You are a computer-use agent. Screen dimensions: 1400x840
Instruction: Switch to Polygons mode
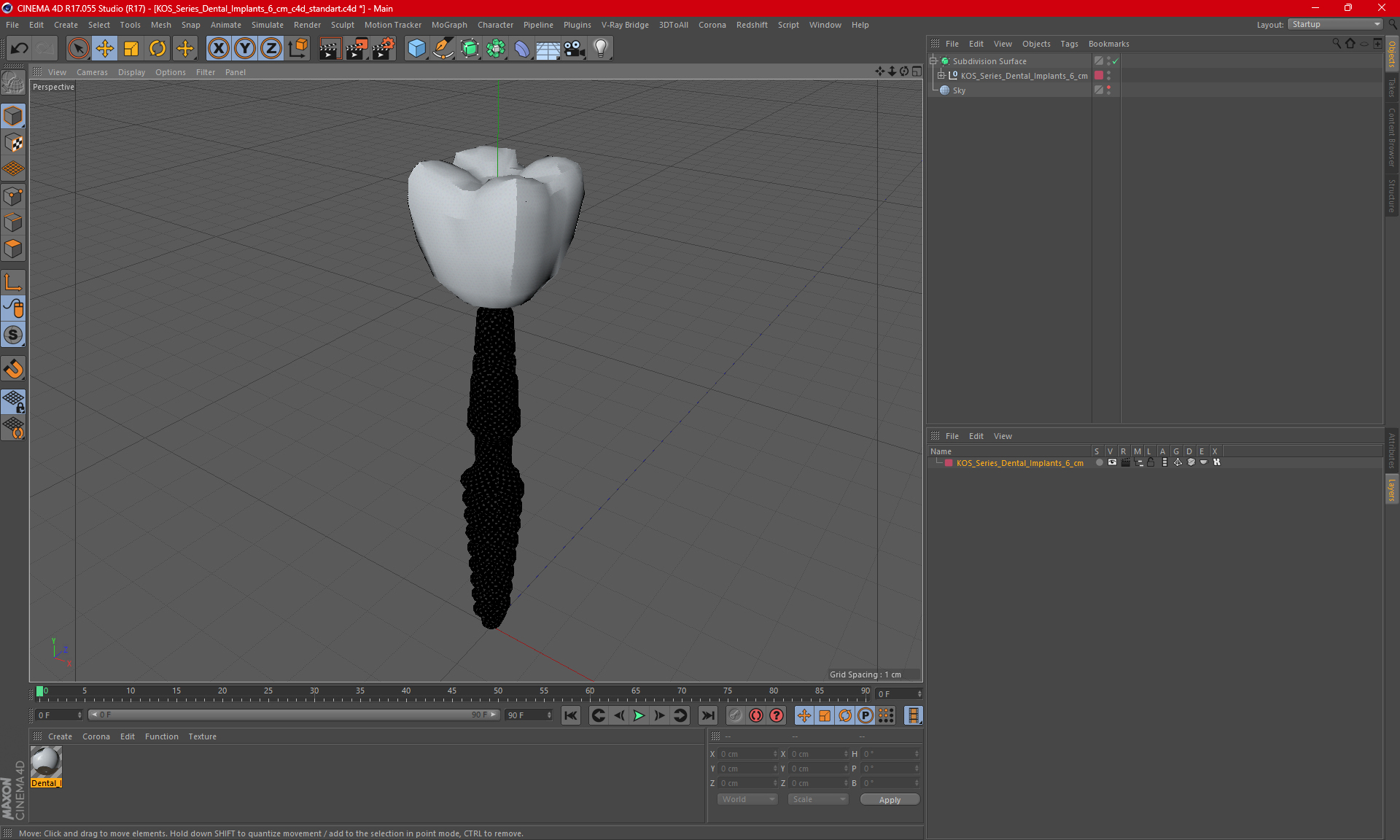13,249
